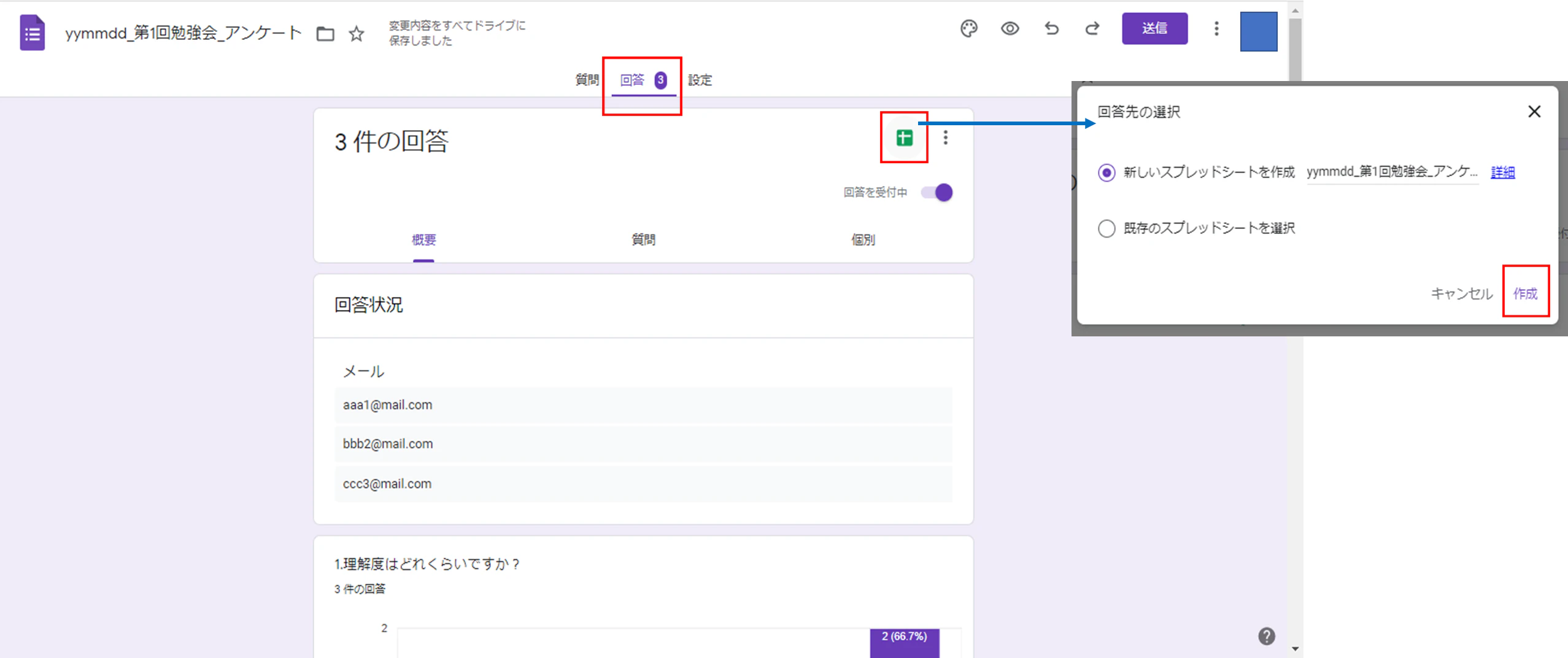This screenshot has width=1568, height=658.
Task: Click the form title yymmdd_第1回勉強会_アンケート
Action: coord(183,33)
